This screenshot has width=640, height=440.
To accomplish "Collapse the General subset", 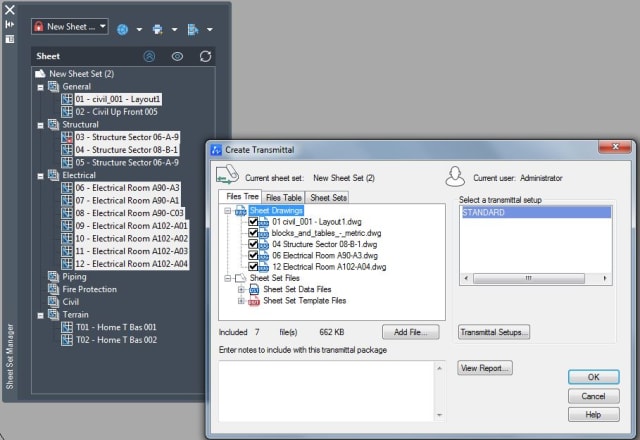I will point(40,87).
